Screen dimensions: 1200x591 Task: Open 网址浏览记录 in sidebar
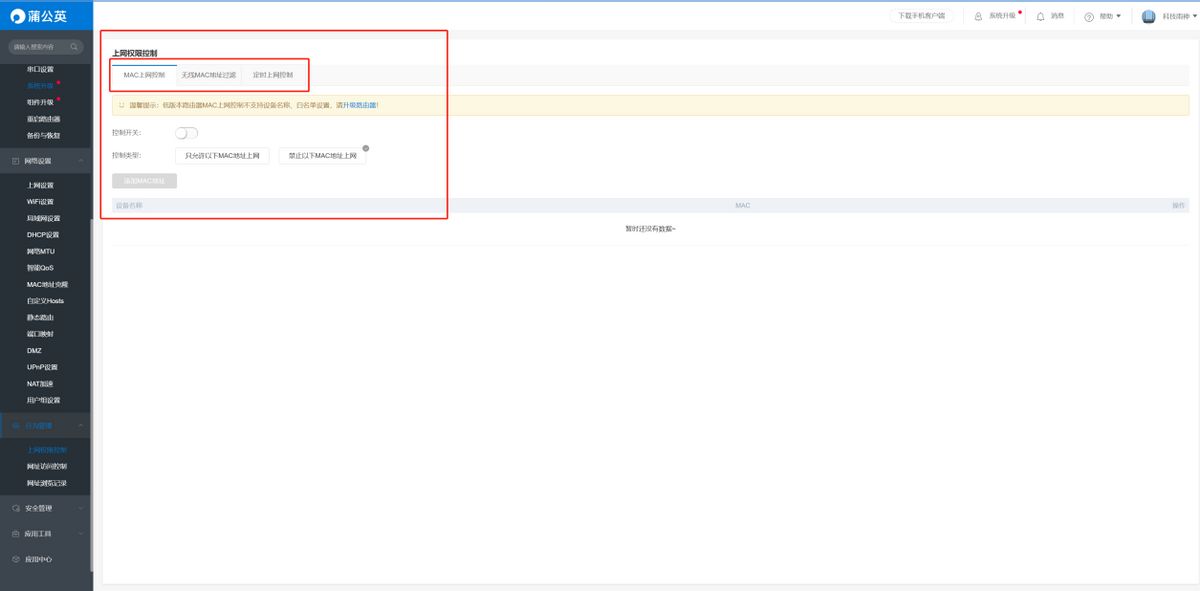(x=47, y=483)
